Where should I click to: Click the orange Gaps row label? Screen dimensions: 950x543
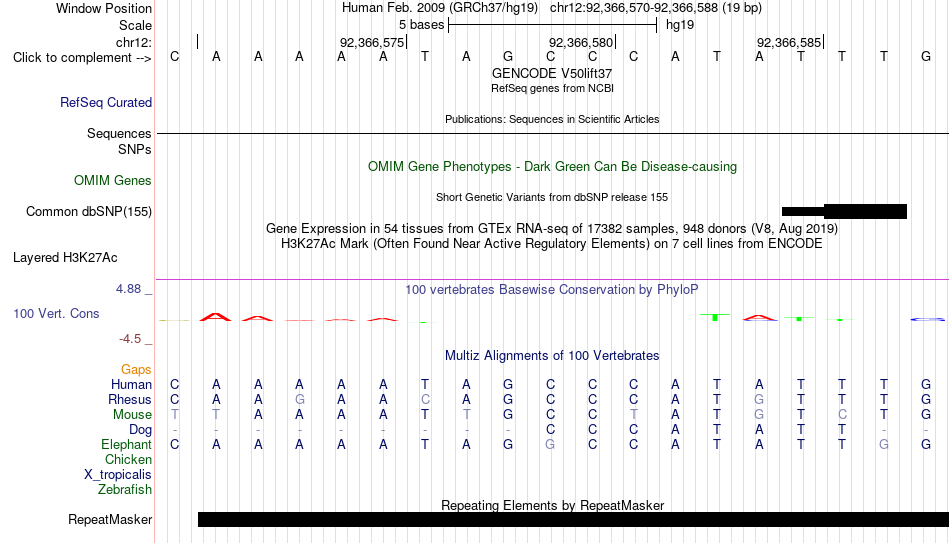click(x=136, y=370)
